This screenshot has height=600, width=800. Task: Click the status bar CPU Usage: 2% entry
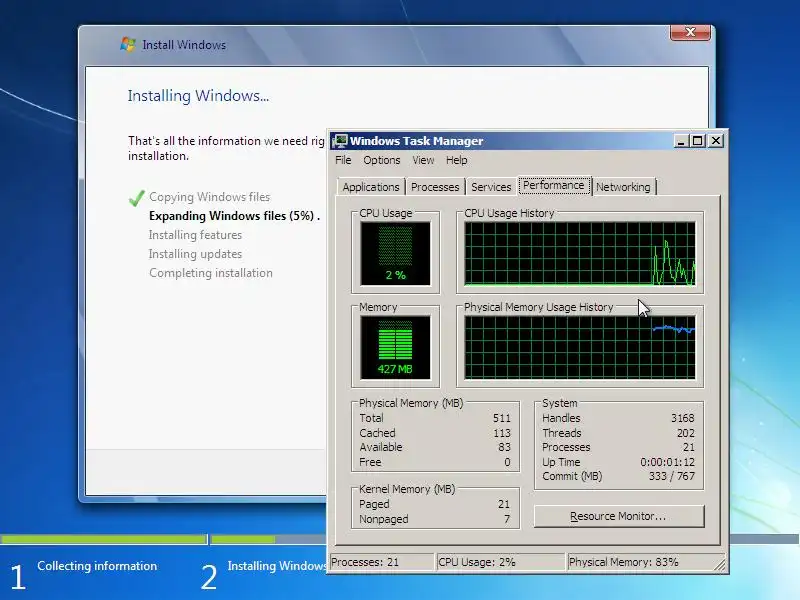pos(501,562)
